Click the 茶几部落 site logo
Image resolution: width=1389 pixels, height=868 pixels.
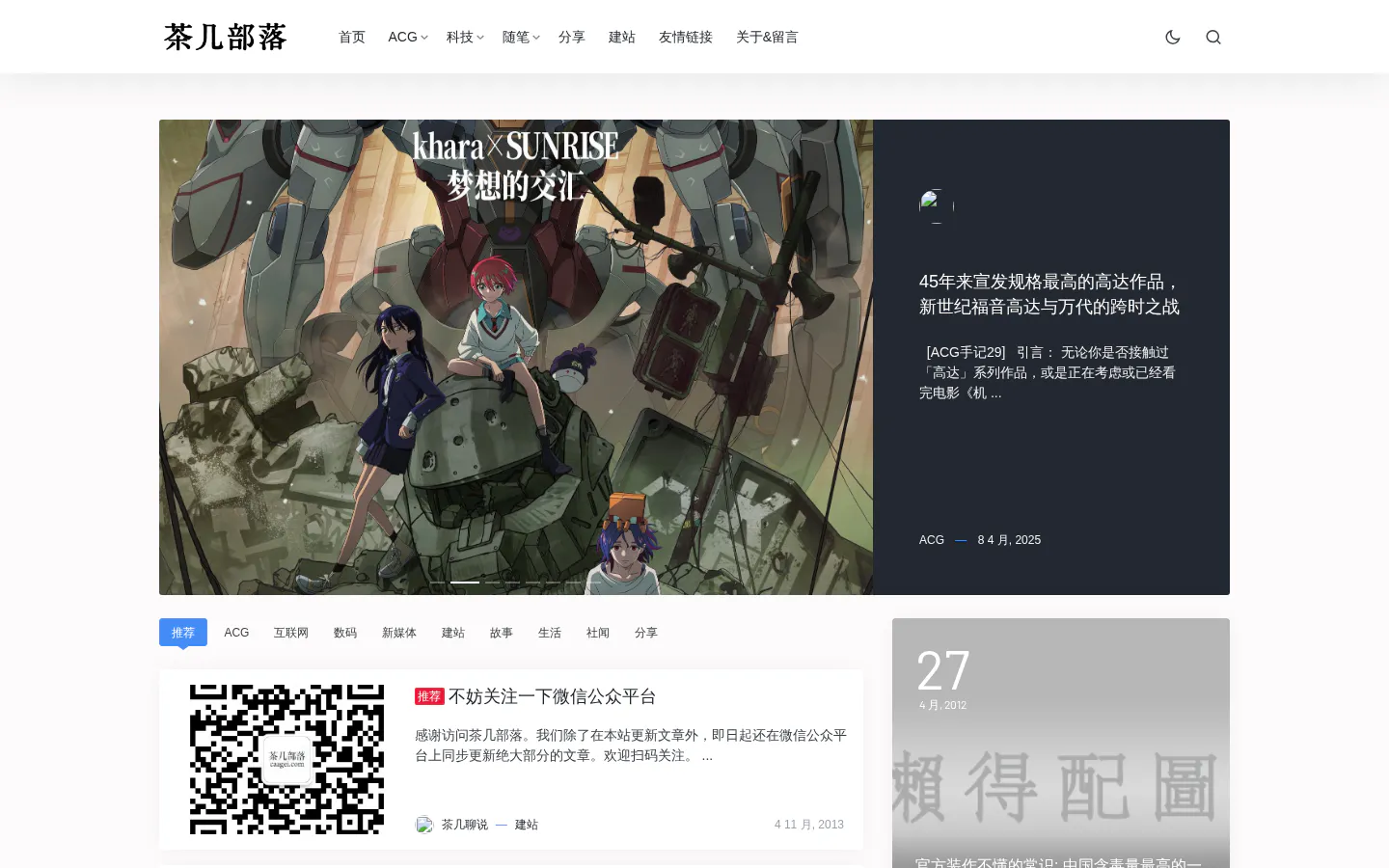226,37
